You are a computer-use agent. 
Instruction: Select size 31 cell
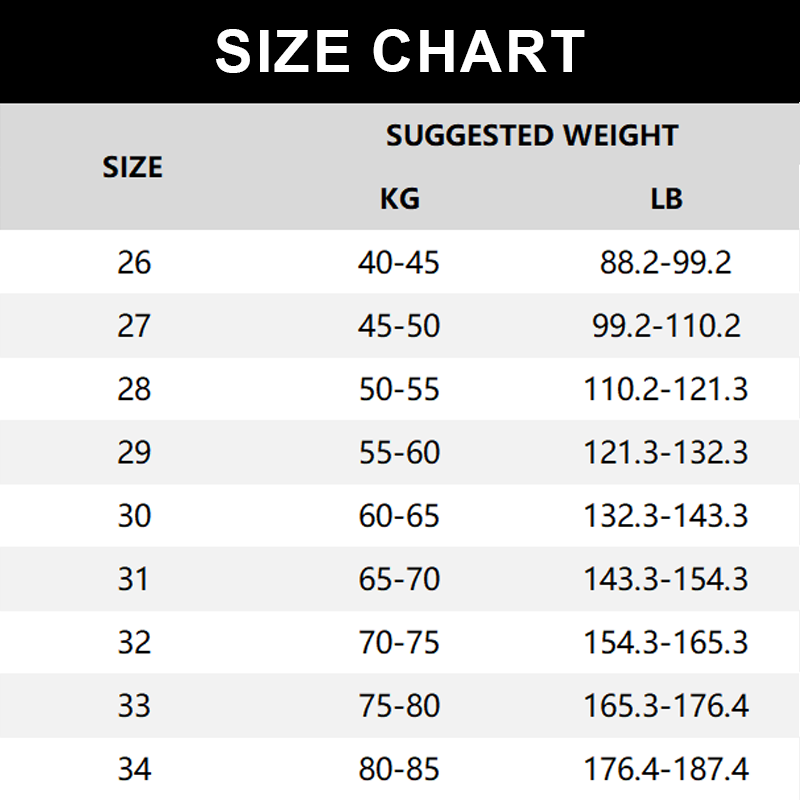click(134, 579)
